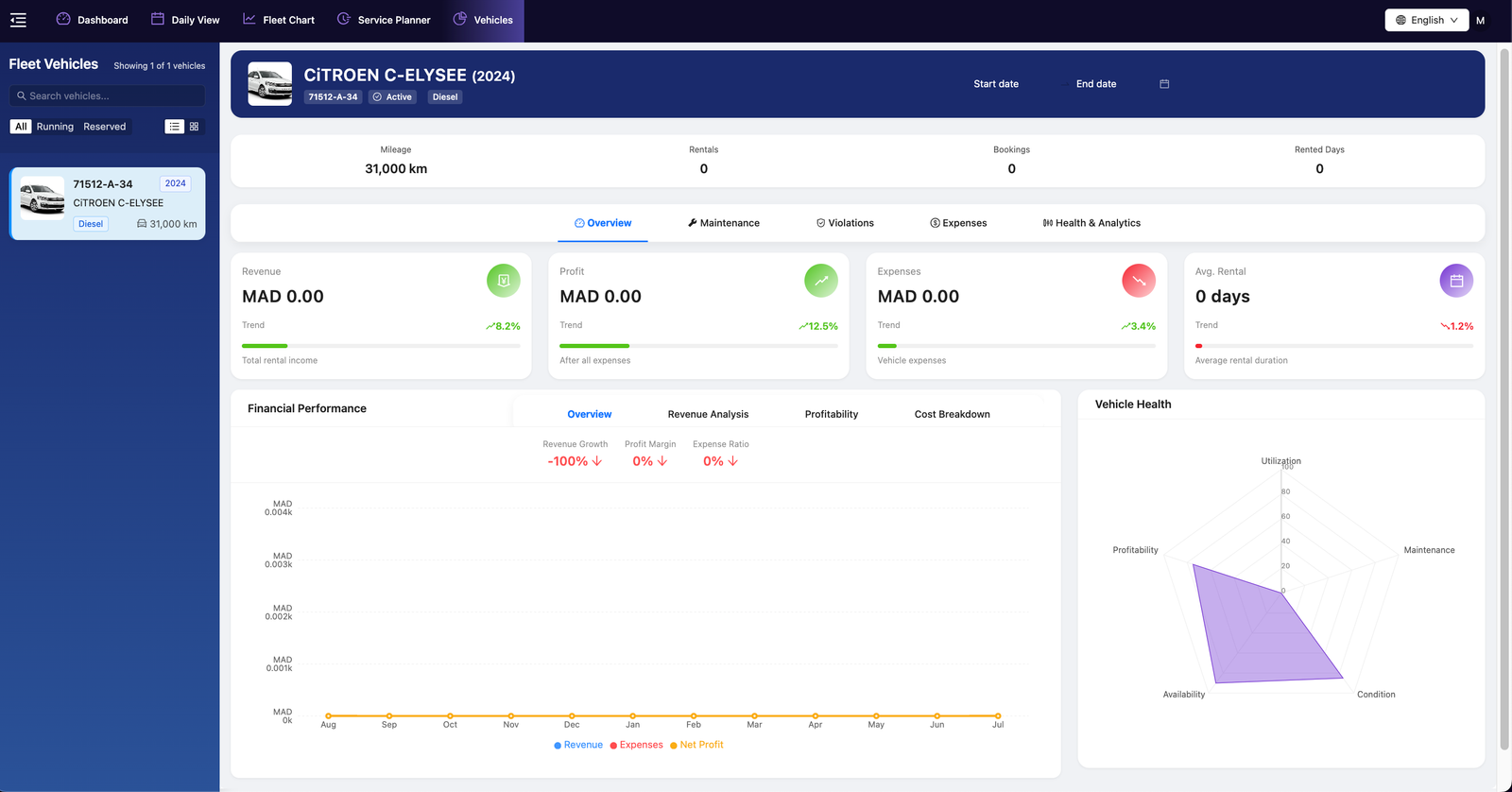Screen dimensions: 1512x792
Task: Click the calendar icon in date range
Action: (1164, 84)
